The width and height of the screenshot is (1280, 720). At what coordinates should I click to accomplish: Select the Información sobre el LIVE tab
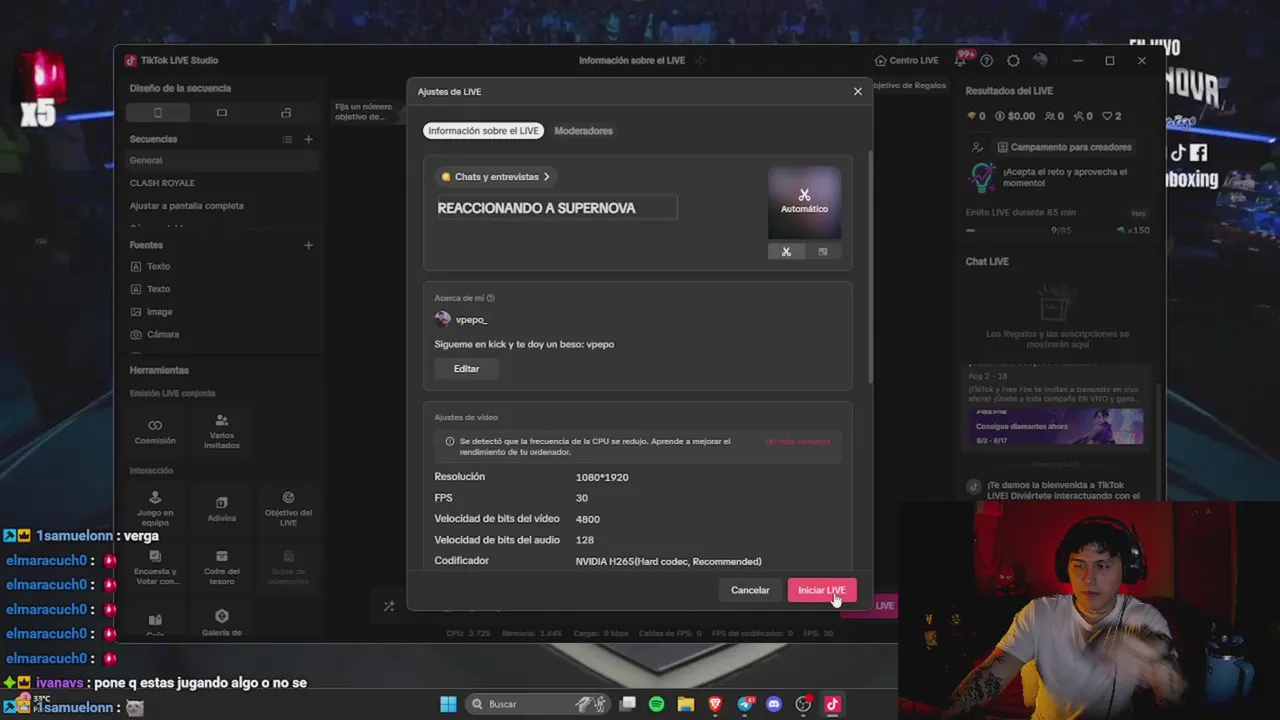483,131
